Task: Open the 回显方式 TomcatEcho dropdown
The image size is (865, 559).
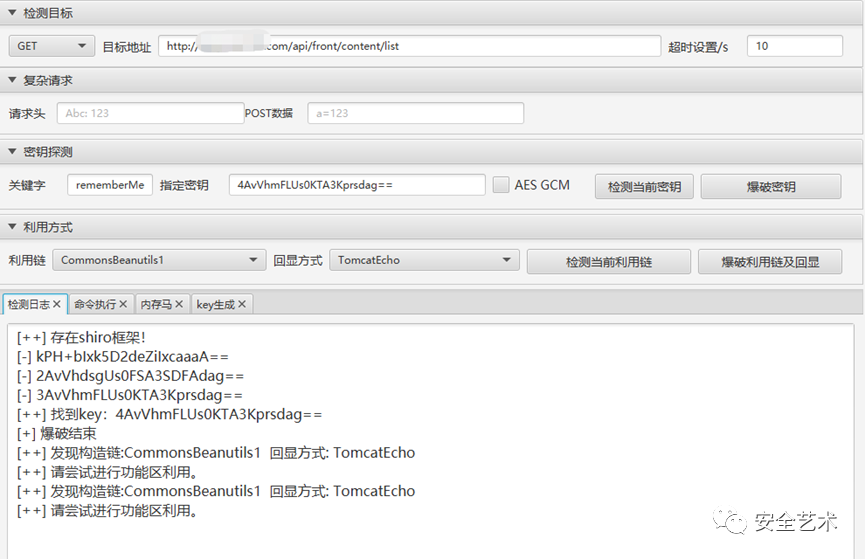Action: click(423, 260)
